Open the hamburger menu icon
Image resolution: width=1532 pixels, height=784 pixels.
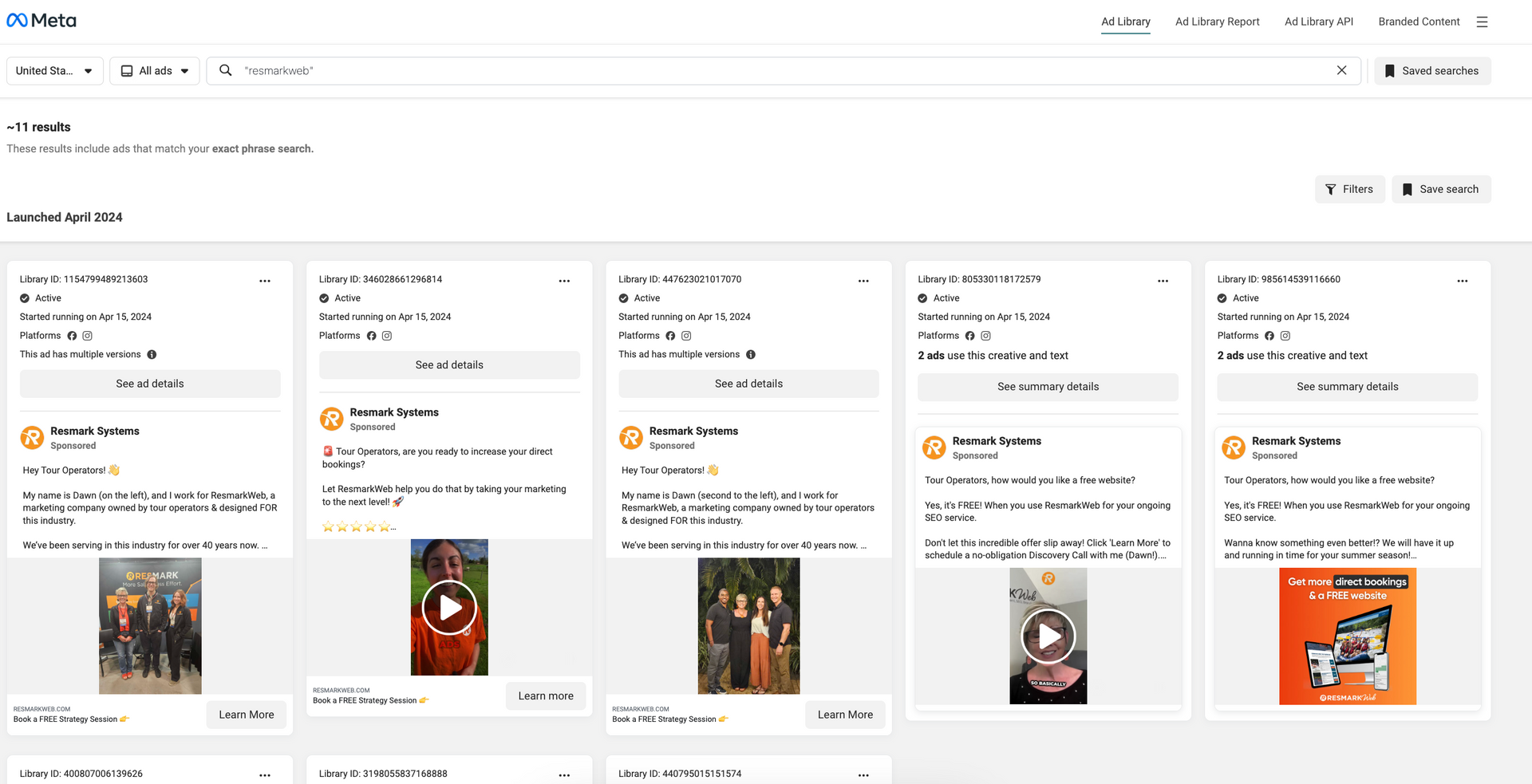[1482, 22]
